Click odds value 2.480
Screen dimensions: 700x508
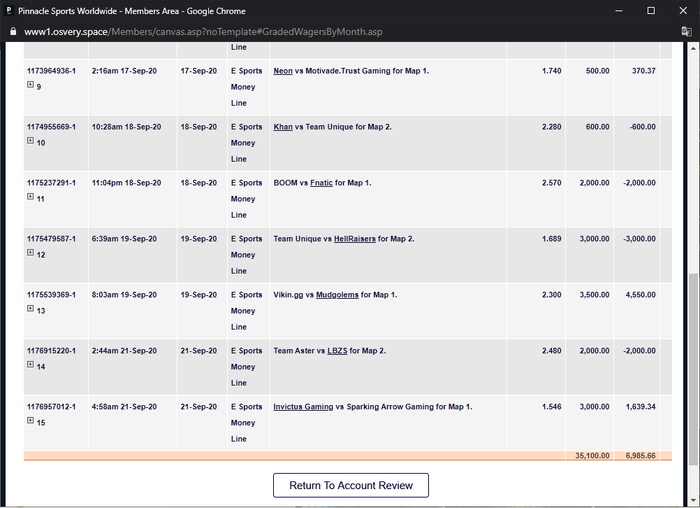click(x=551, y=351)
